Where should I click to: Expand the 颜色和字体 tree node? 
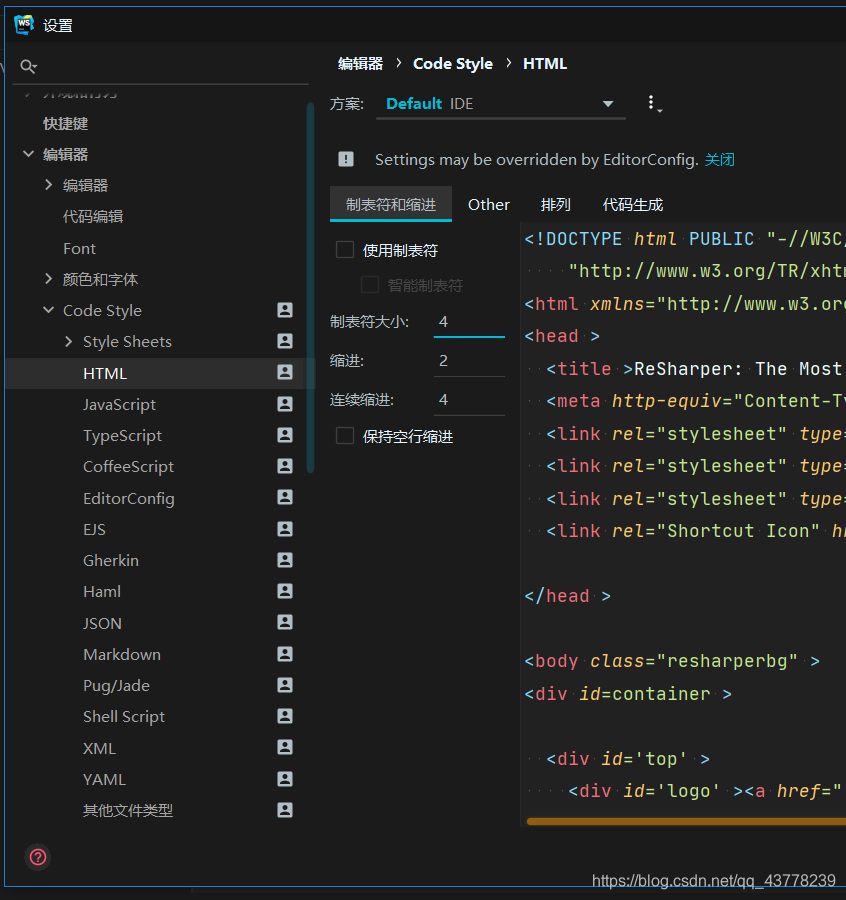pyautogui.click(x=49, y=279)
